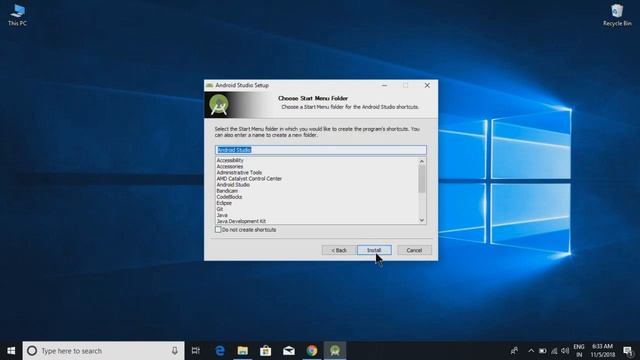Close the Android Studio Setup window

click(x=427, y=85)
